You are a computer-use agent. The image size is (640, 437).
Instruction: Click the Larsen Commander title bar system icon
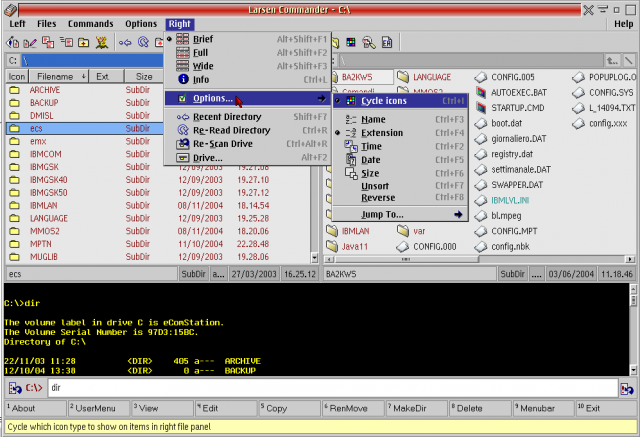(10, 10)
